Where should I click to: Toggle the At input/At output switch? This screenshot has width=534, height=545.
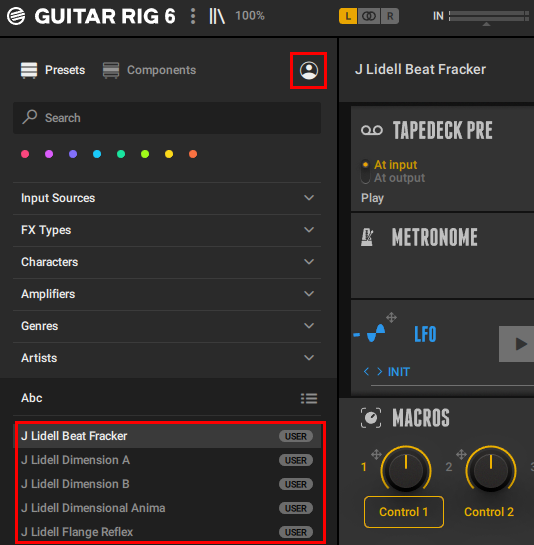point(365,171)
